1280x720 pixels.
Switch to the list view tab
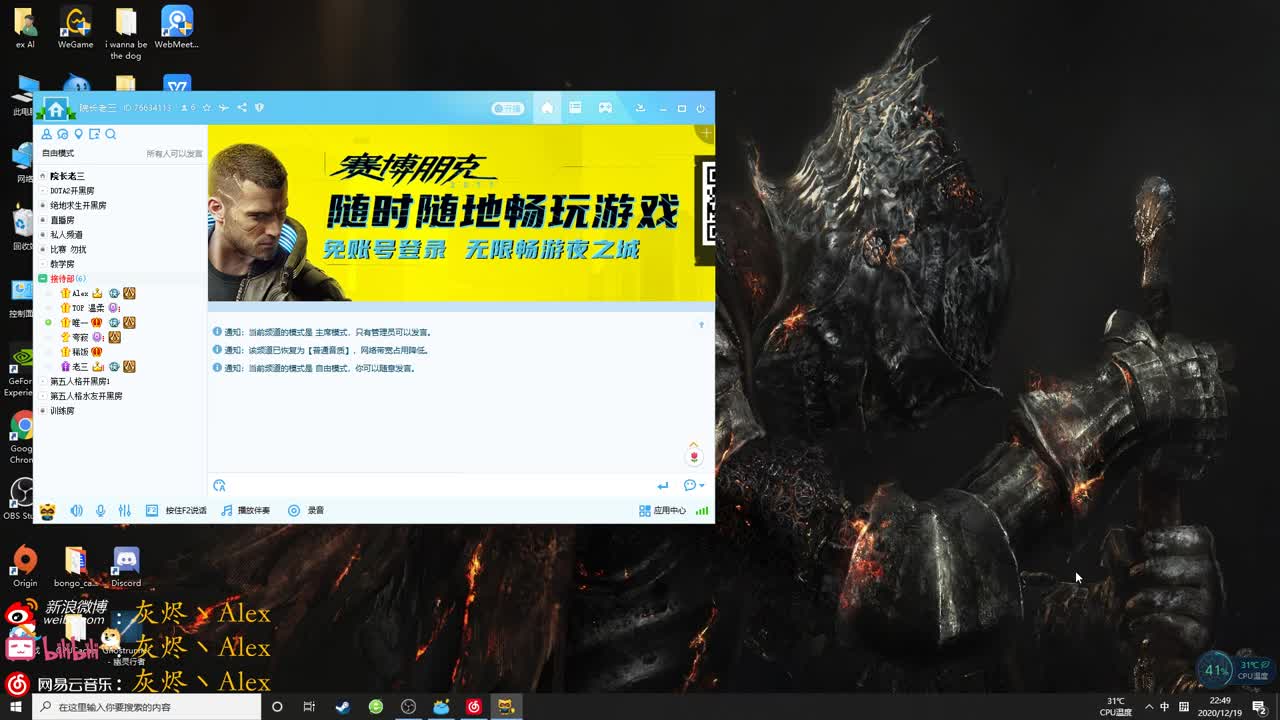coord(575,108)
